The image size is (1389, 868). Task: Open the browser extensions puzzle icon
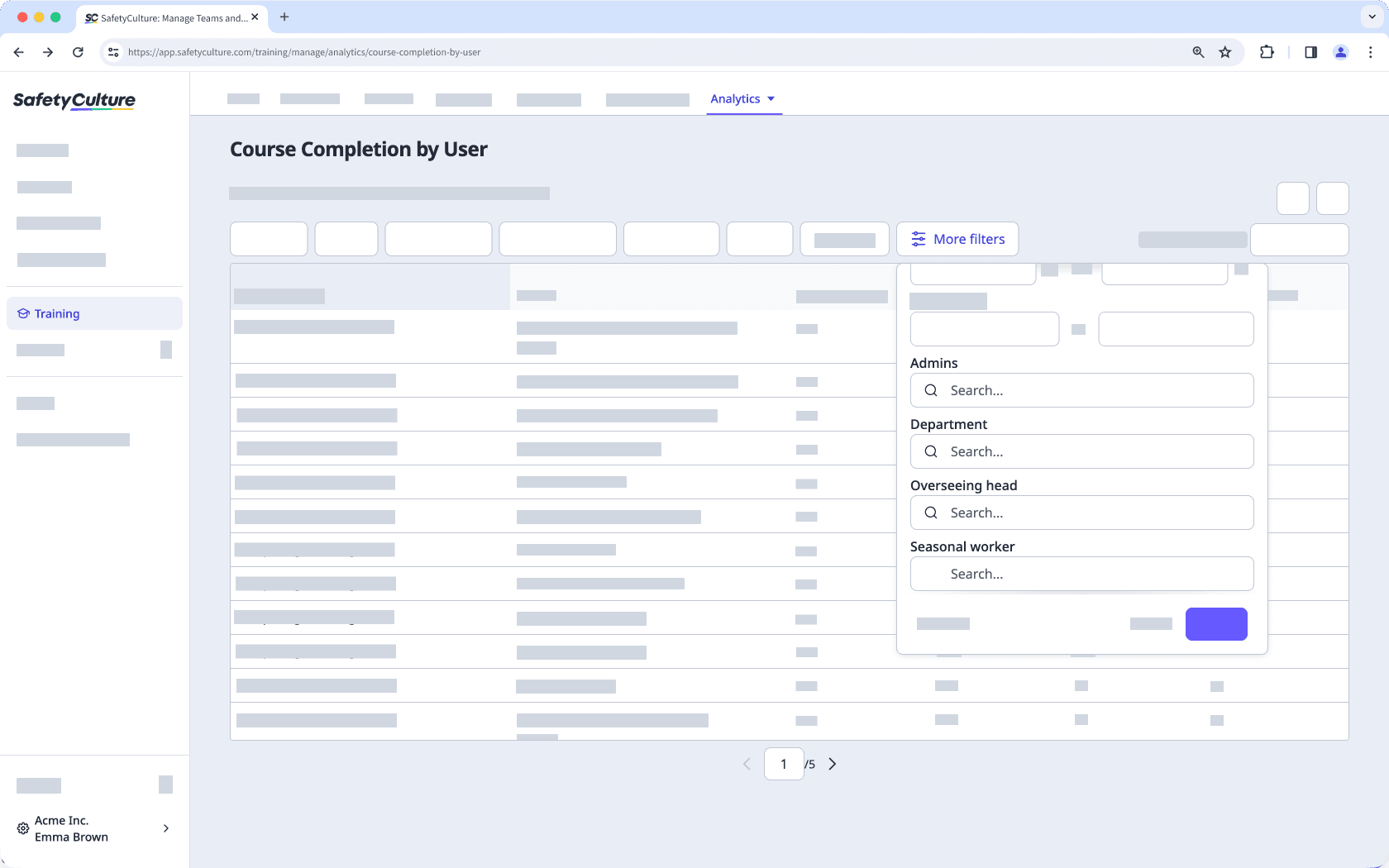[x=1267, y=51]
